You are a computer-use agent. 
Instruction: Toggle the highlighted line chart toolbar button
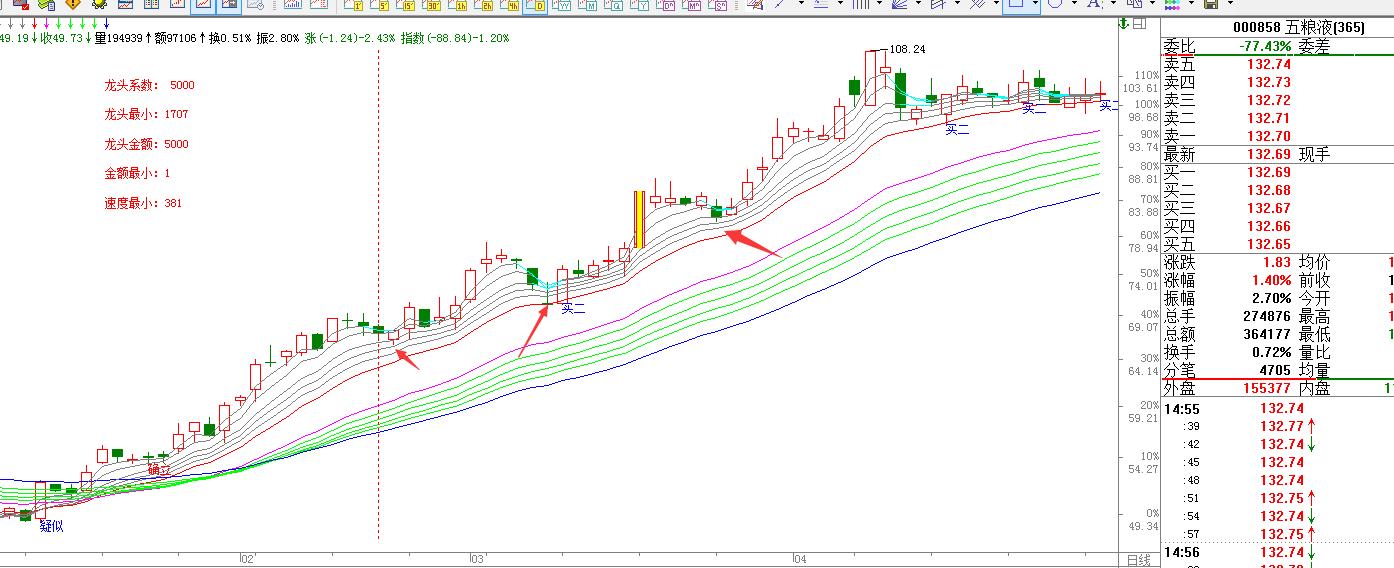(203, 6)
